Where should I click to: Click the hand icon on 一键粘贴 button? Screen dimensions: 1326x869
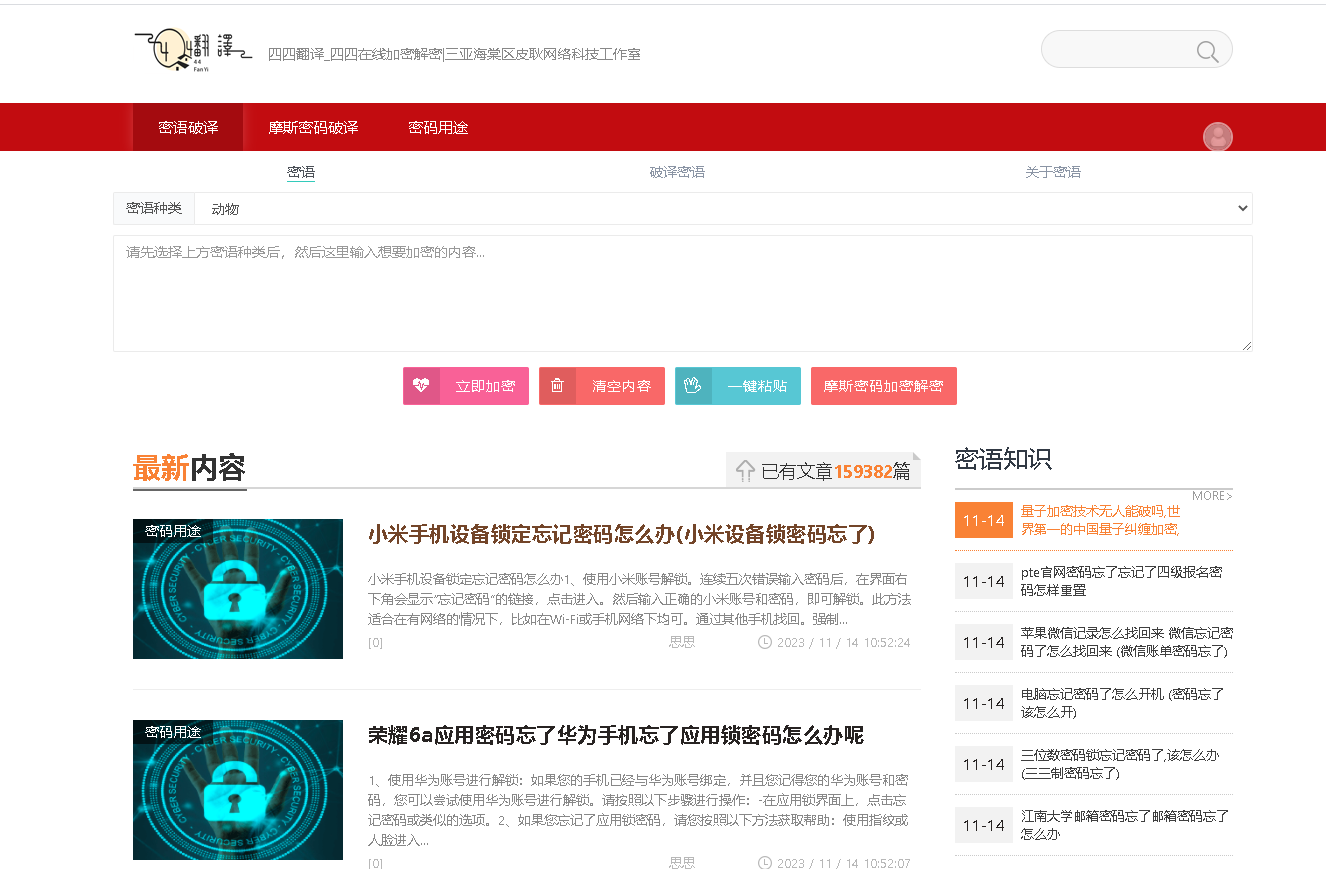coord(692,386)
